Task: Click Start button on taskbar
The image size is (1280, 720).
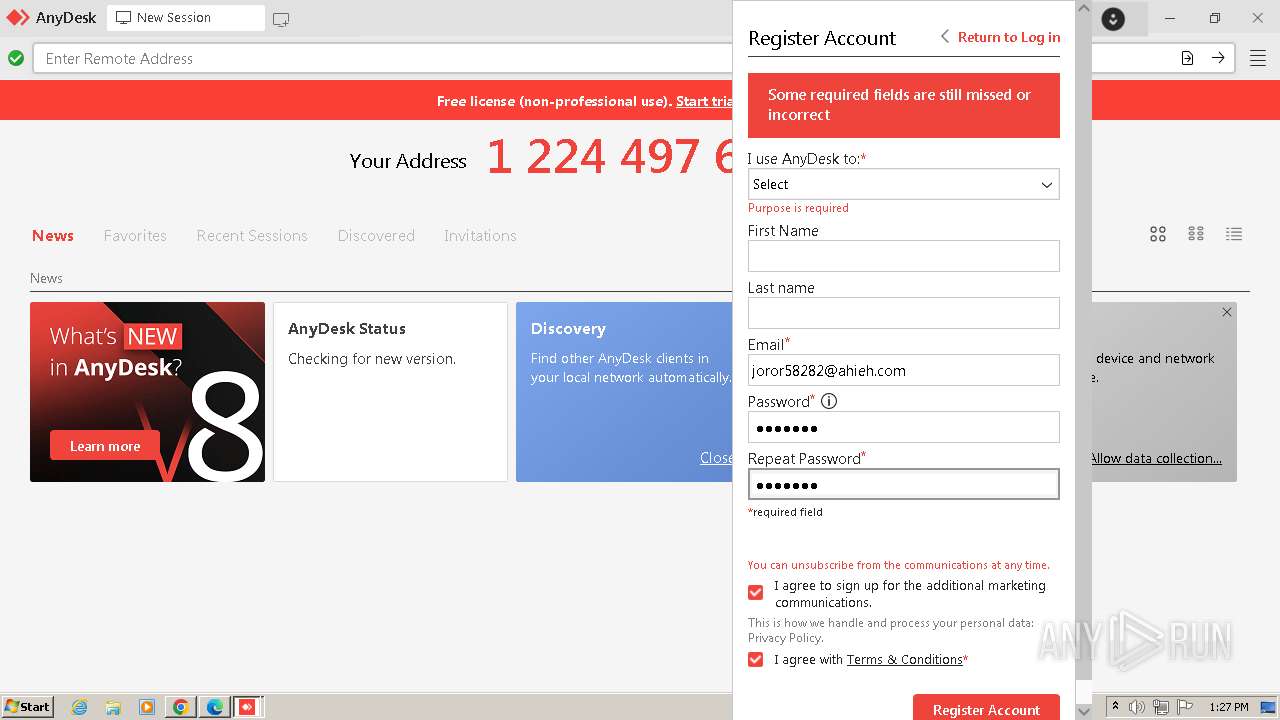Action: click(x=27, y=707)
